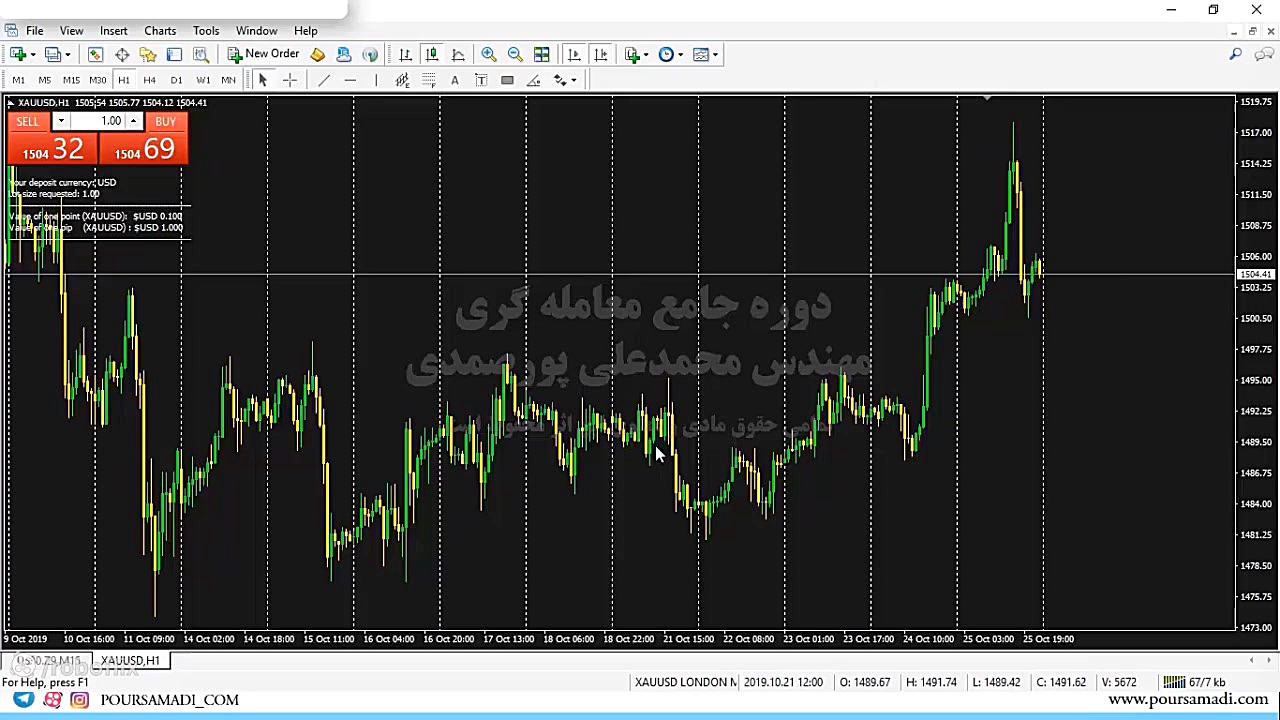The height and width of the screenshot is (720, 1280).
Task: Open the Indicators list icon
Action: click(632, 55)
